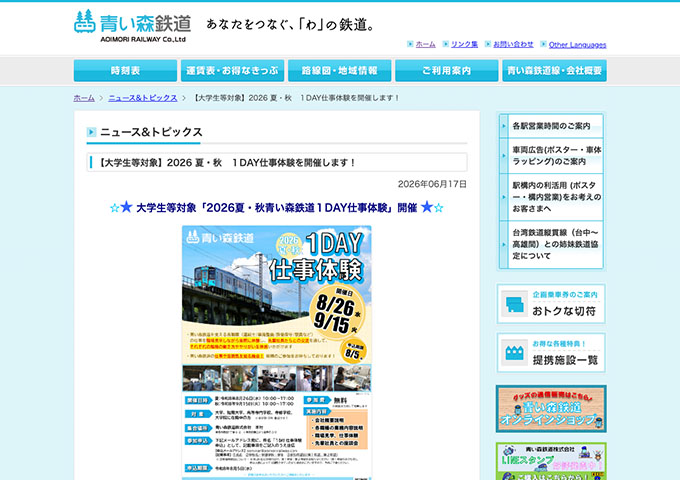Click the article title 【大学生等対象】2026 夏・秋 1DAY仕事体験

point(227,163)
